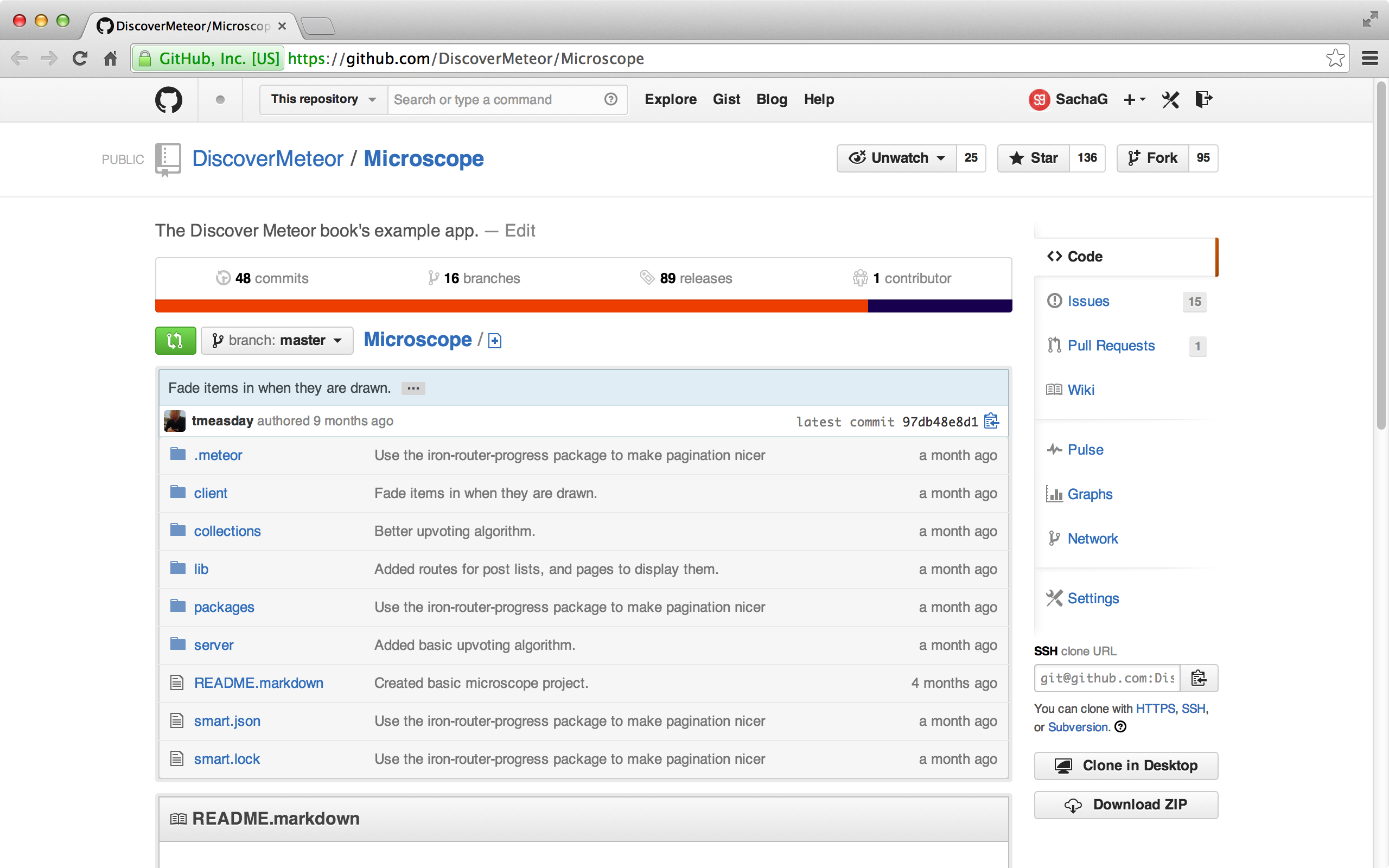Click the Pulse activity icon

coord(1054,450)
